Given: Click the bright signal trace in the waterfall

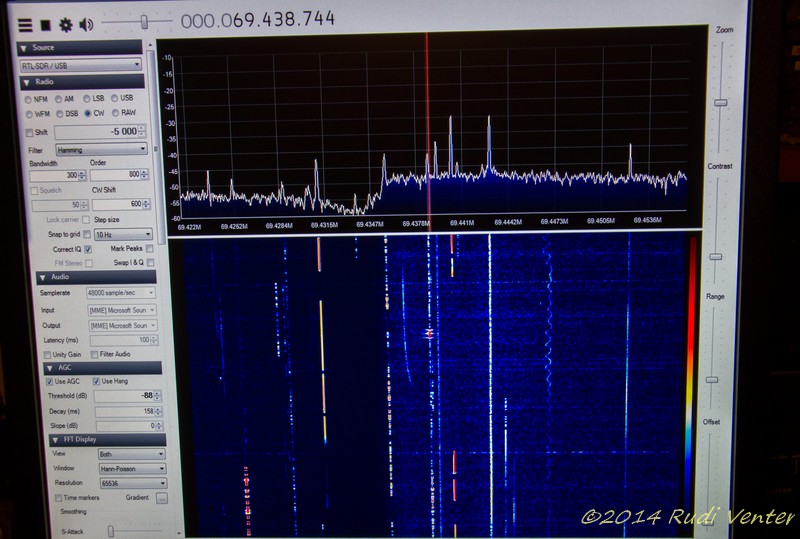Looking at the screenshot, I should click(490, 383).
